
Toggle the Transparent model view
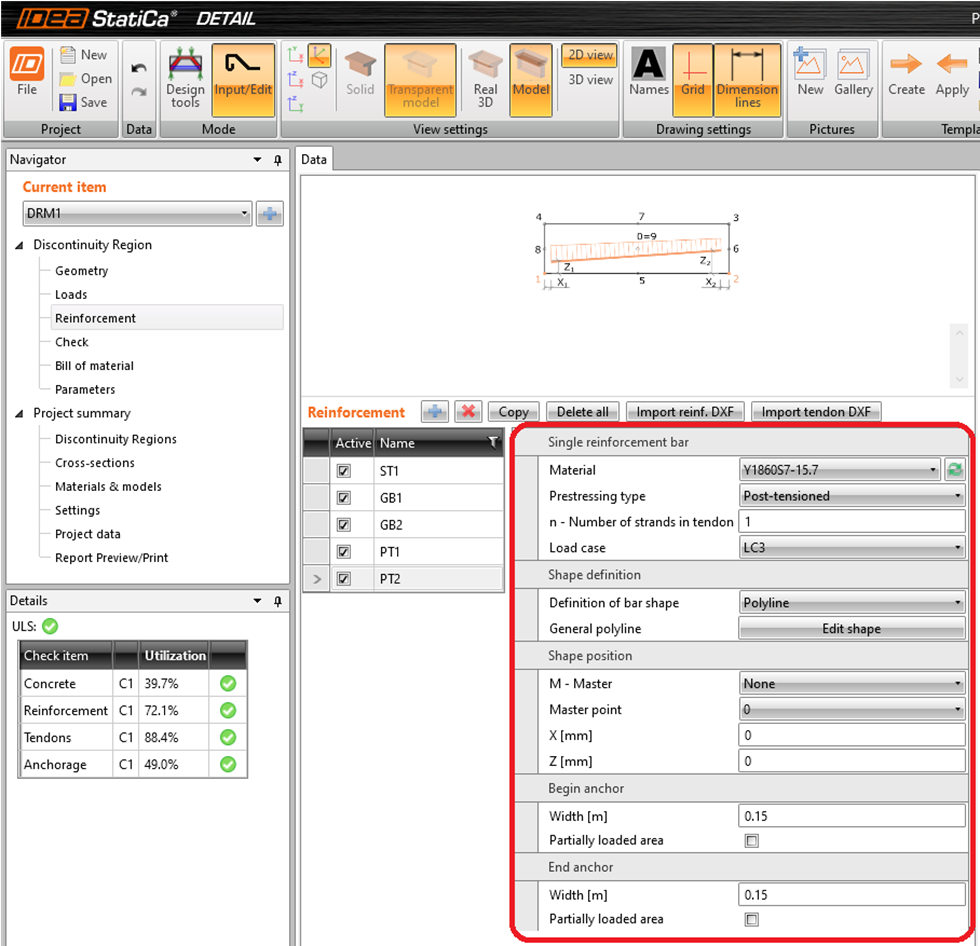(420, 79)
